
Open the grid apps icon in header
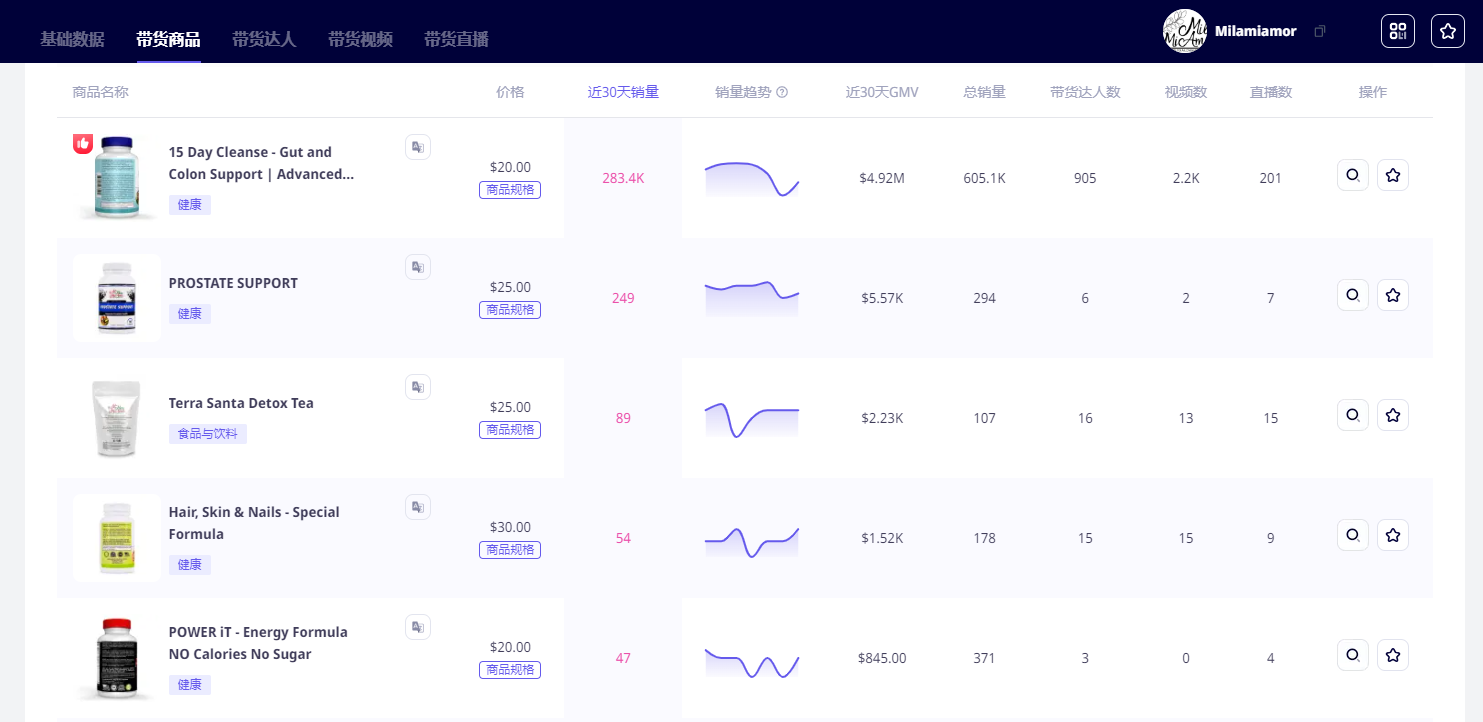1397,31
